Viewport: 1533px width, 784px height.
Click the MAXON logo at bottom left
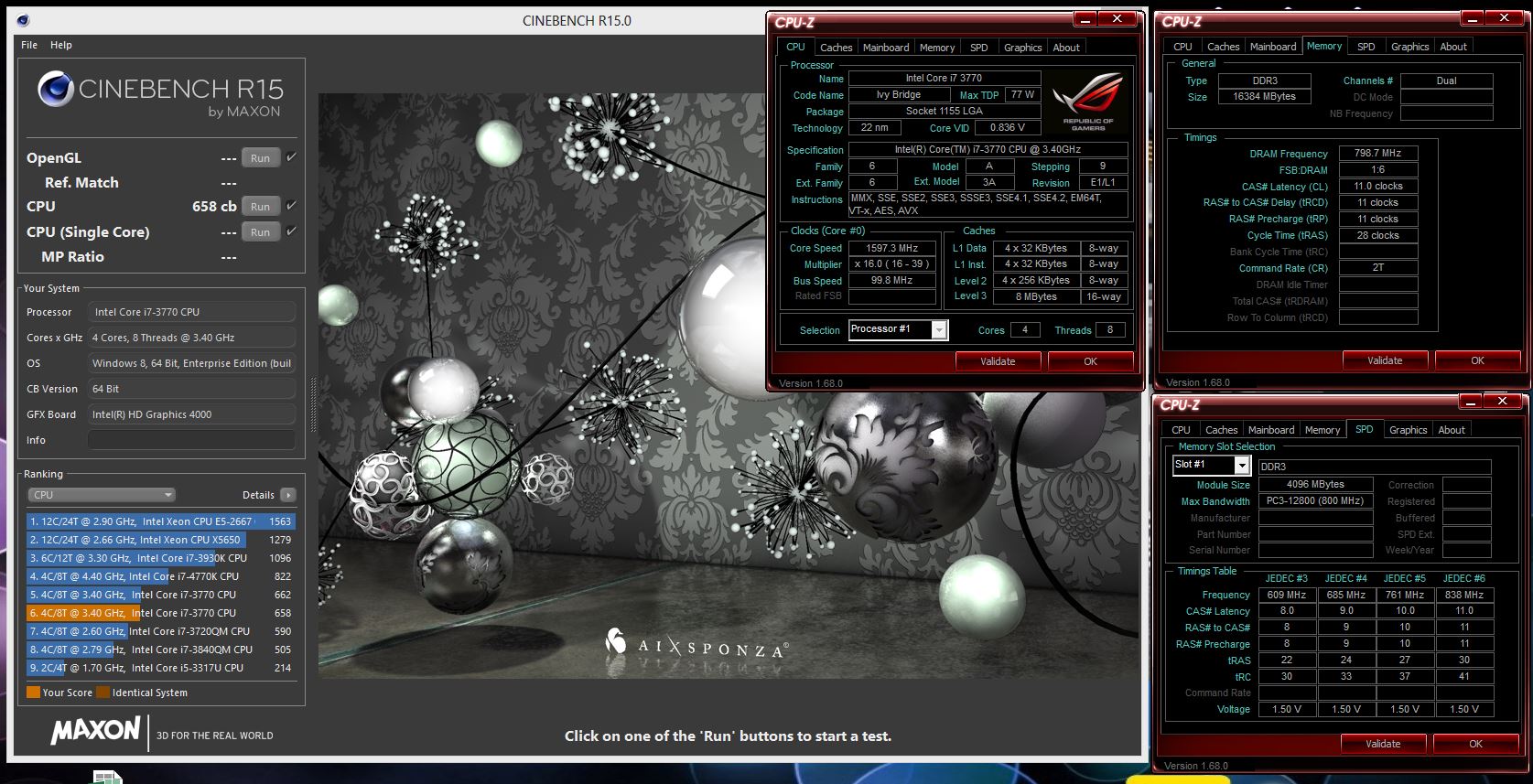(96, 730)
